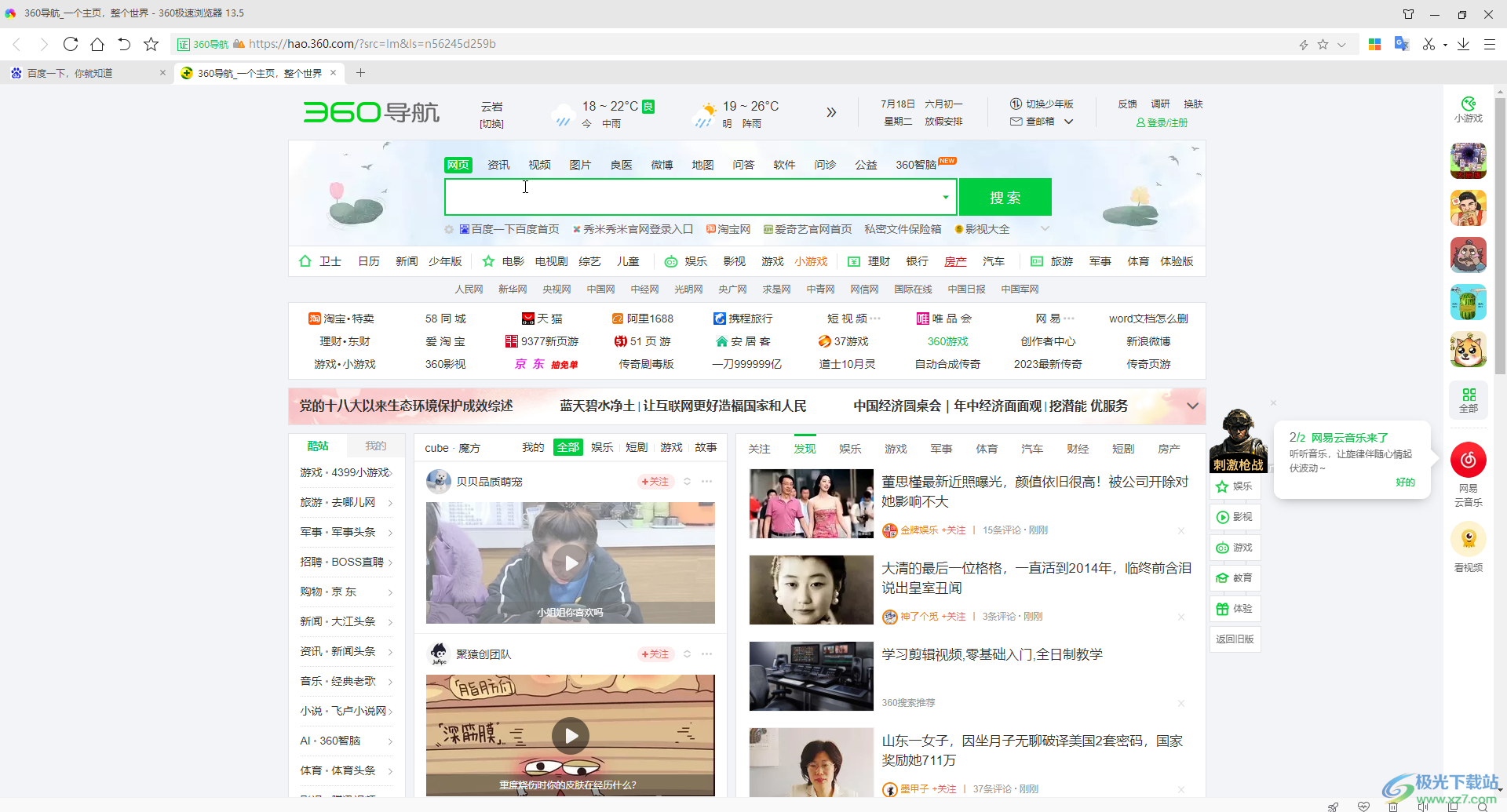1507x812 pixels.
Task: Click 切换少年版 mode switch
Action: 1042,104
